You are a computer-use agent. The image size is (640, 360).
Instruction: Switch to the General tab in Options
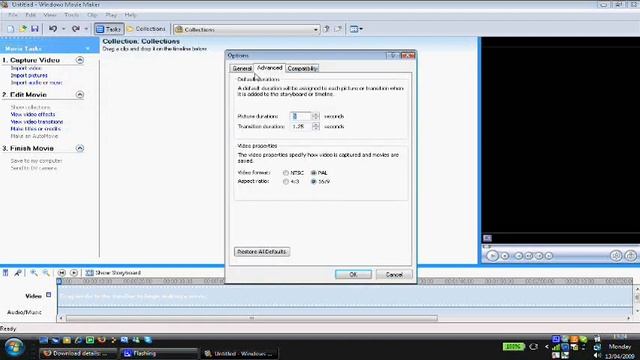pyautogui.click(x=242, y=69)
